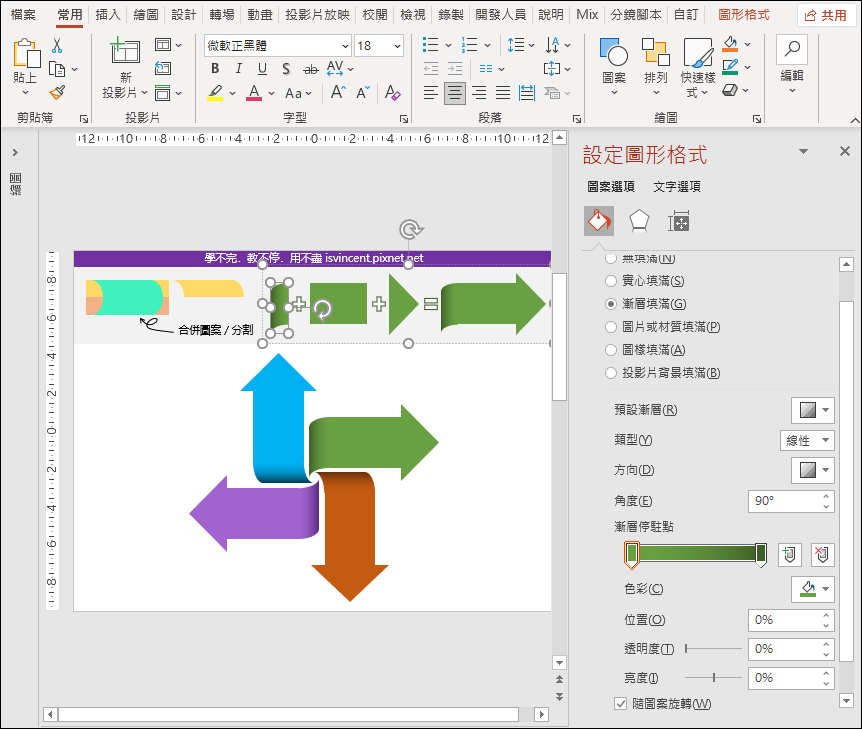
Task: Click the Format Painter brush icon
Action: pyautogui.click(x=57, y=92)
